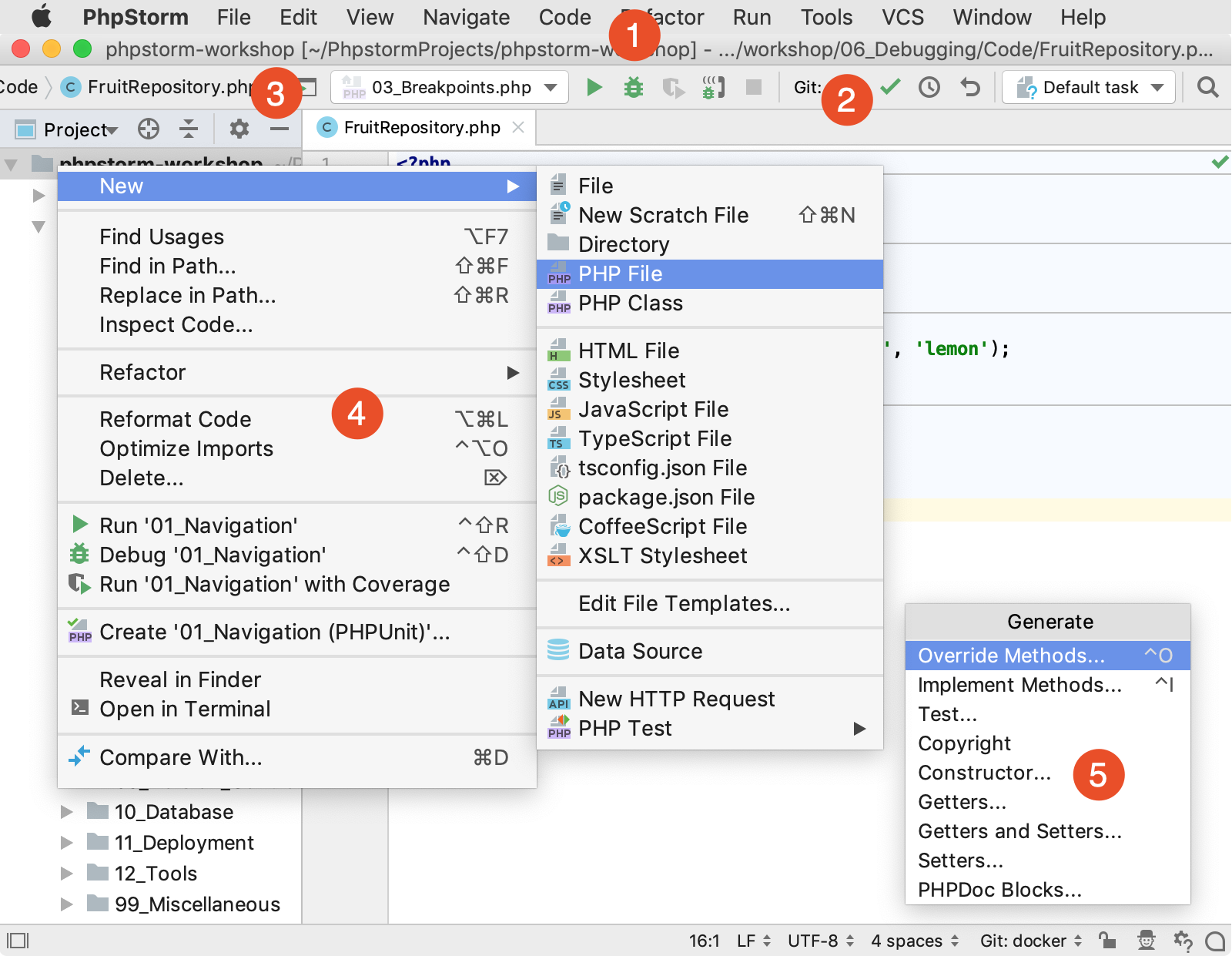Screen dimensions: 1232x956
Task: Click Start Listening for PHP Debug Connections
Action: (714, 87)
